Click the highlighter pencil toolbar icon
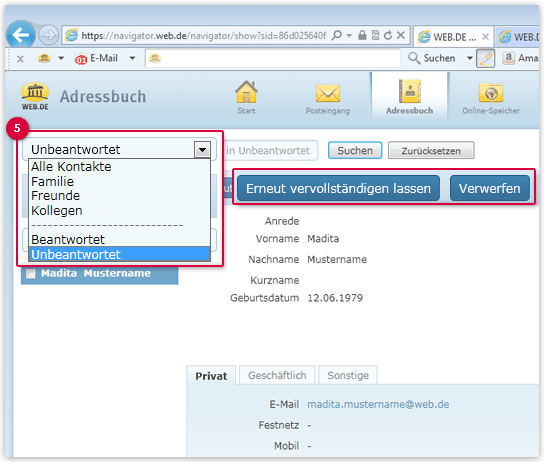The height and width of the screenshot is (462, 544). click(x=485, y=58)
